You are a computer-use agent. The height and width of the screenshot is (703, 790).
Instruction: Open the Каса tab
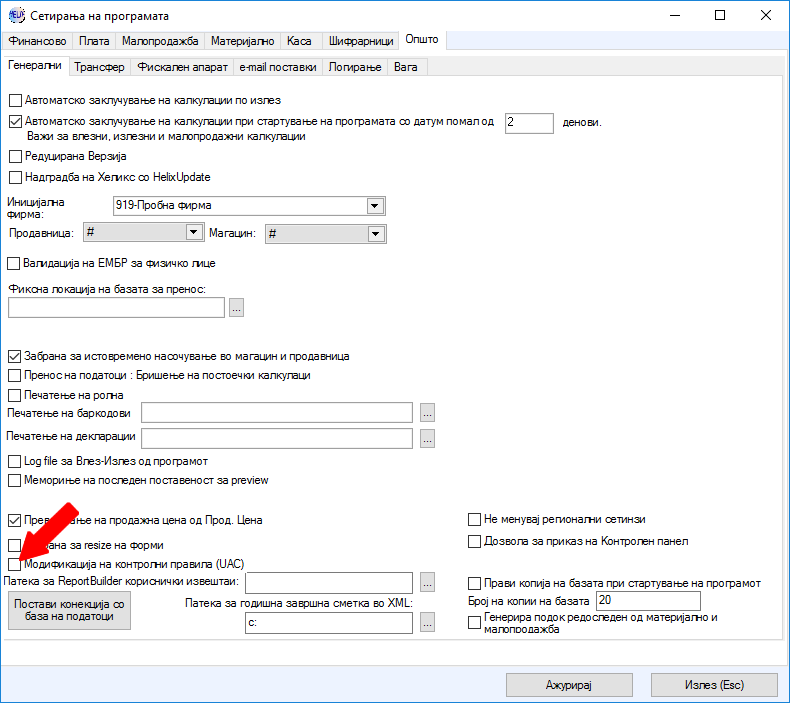pos(299,41)
